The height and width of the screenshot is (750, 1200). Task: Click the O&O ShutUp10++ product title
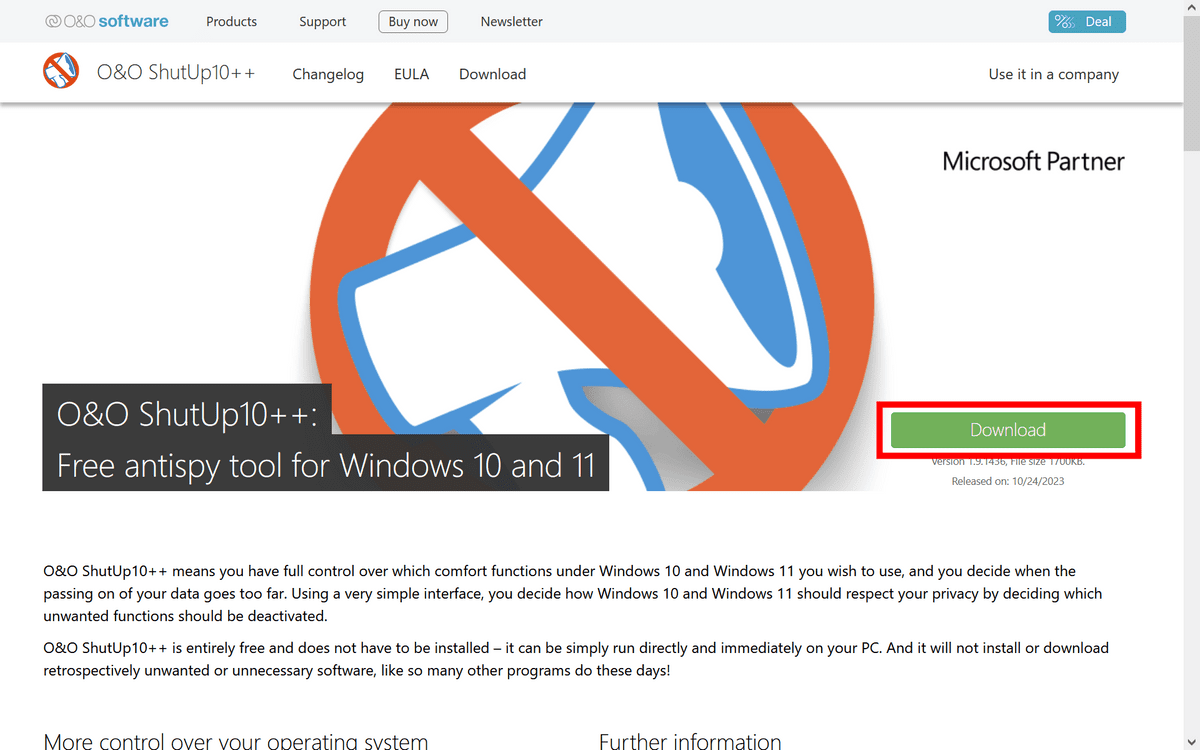coord(176,73)
